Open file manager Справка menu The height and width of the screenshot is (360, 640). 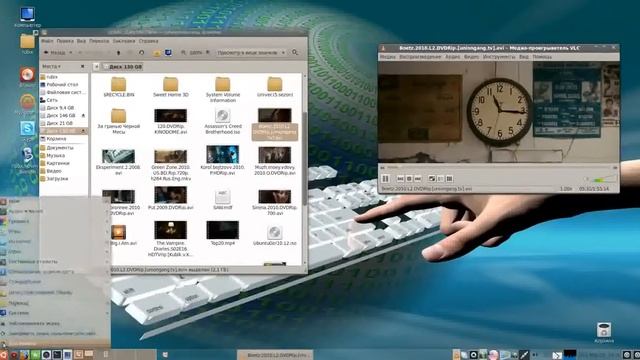point(148,41)
